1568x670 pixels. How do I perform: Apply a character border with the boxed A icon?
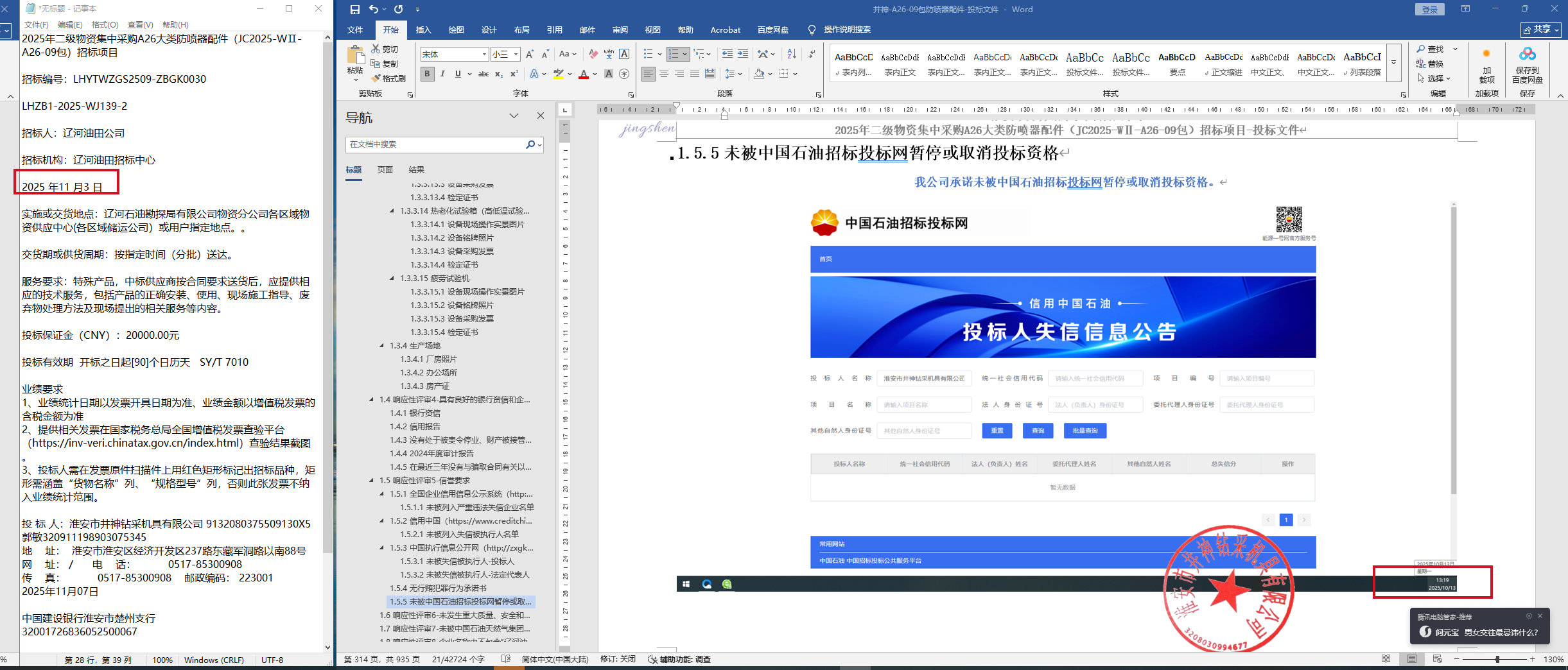click(624, 55)
